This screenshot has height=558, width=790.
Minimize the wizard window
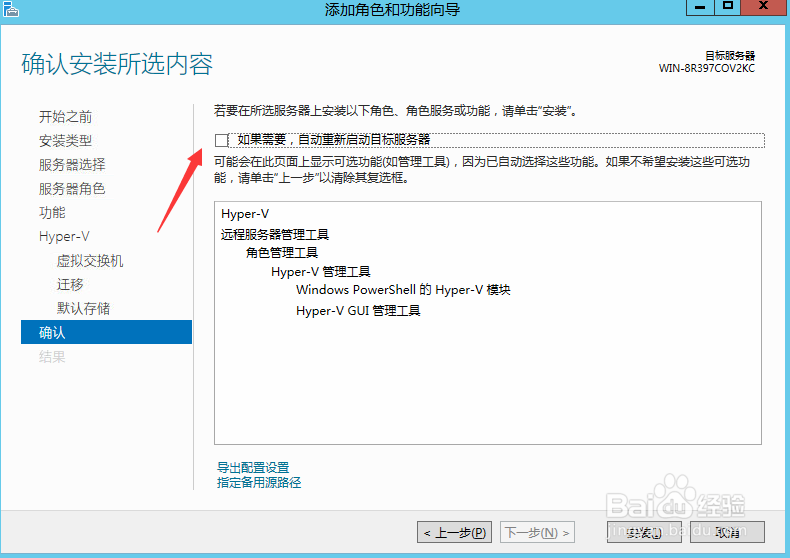point(699,7)
